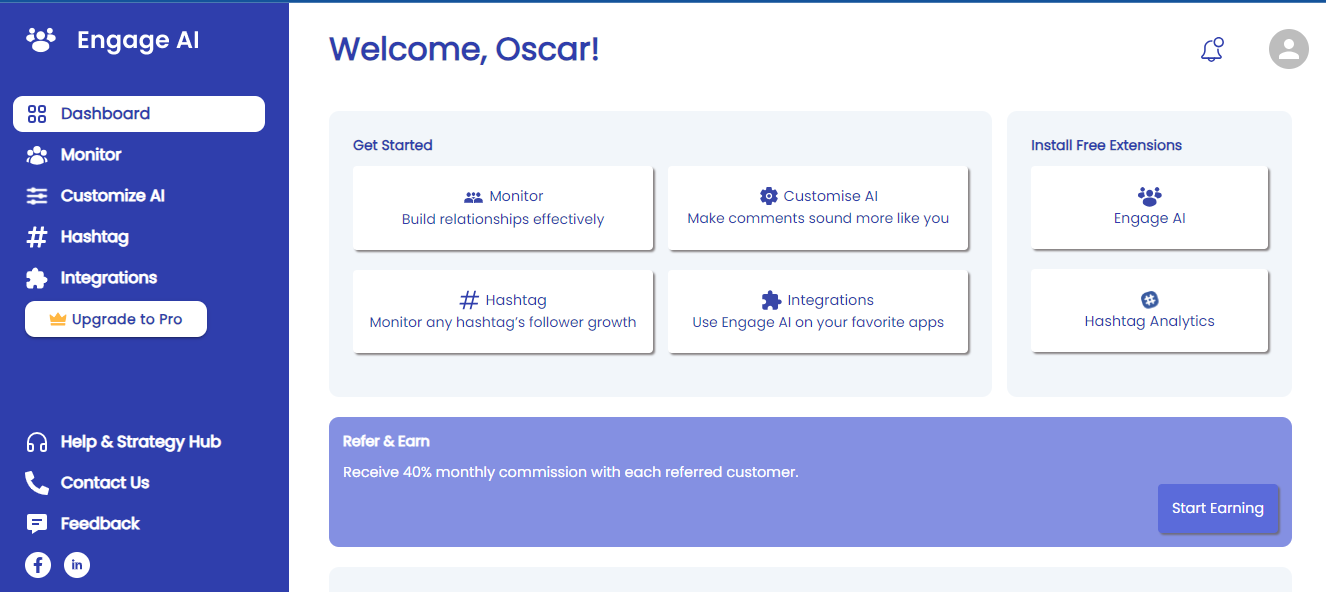Image resolution: width=1326 pixels, height=592 pixels.
Task: Click the Customize AI sliders icon
Action: pyautogui.click(x=37, y=196)
